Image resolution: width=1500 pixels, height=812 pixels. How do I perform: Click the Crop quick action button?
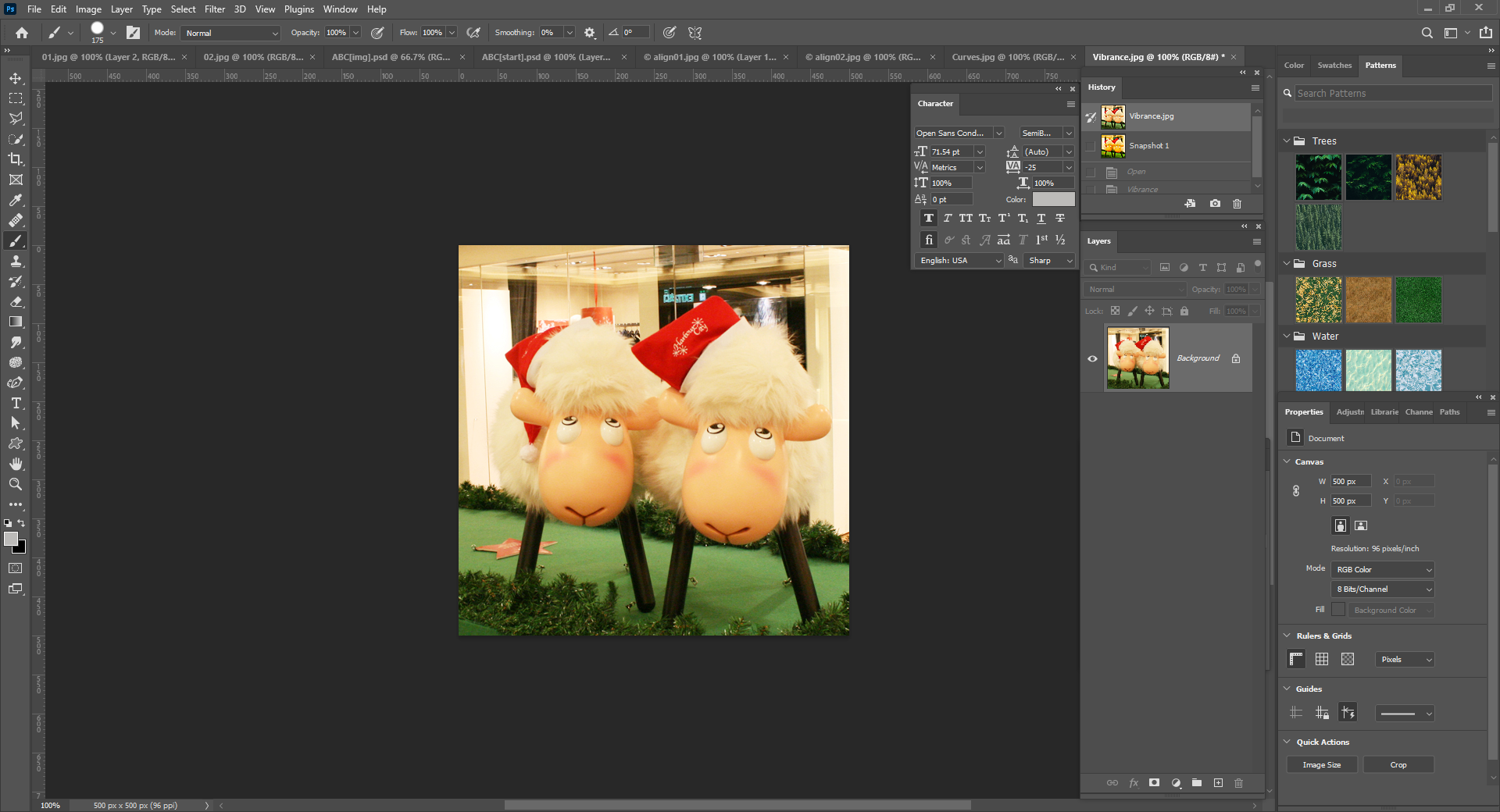click(1398, 765)
